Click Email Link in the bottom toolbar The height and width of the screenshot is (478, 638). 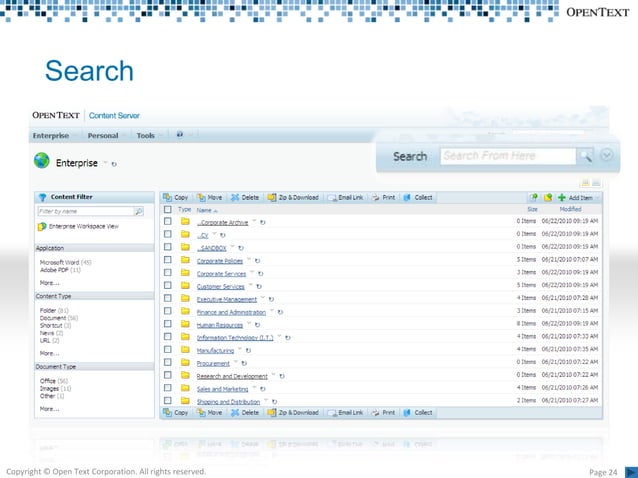[x=345, y=413]
